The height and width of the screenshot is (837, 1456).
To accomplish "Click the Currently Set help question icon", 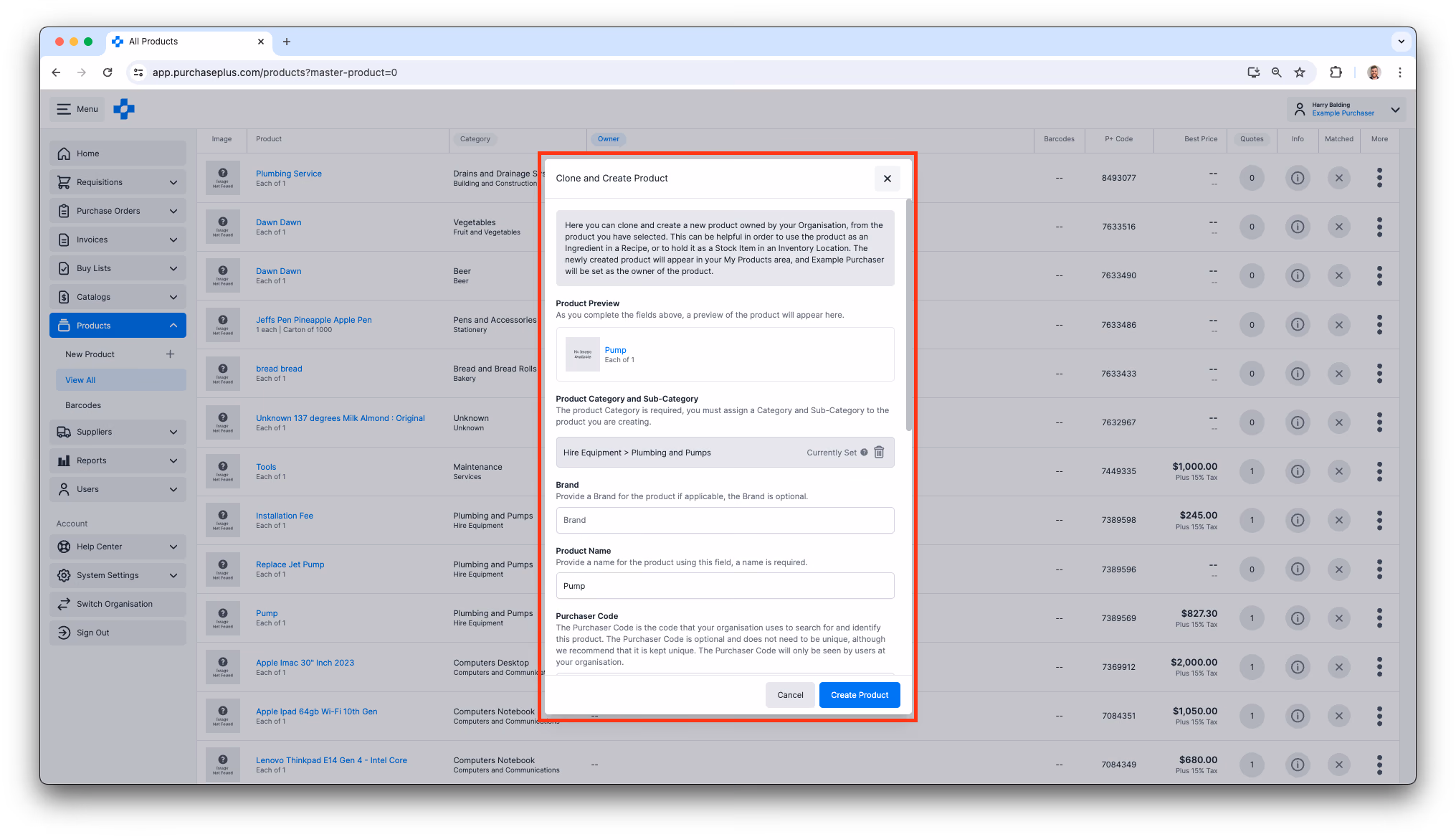I will click(864, 453).
